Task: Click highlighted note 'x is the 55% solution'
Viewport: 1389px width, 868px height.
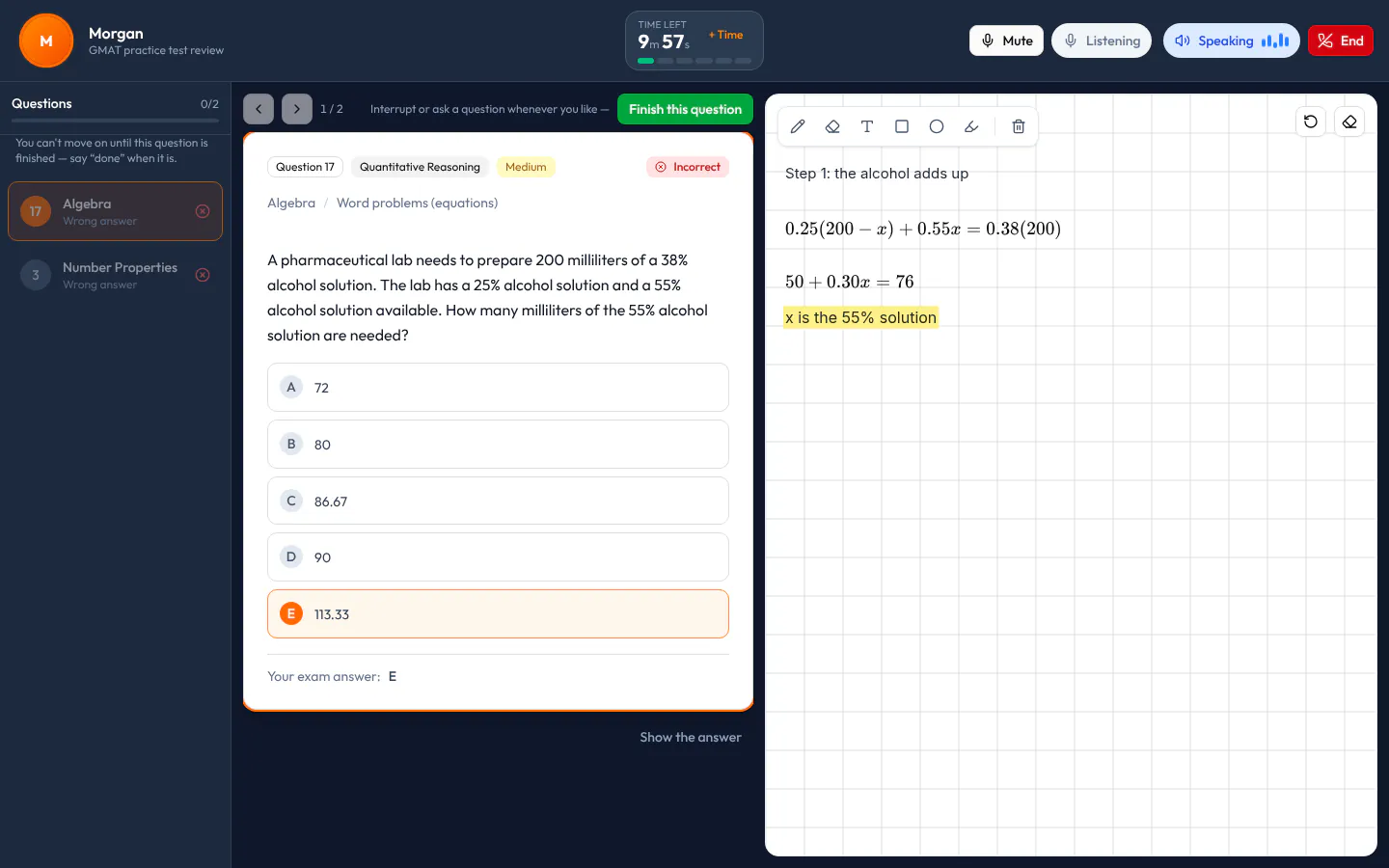Action: (860, 317)
